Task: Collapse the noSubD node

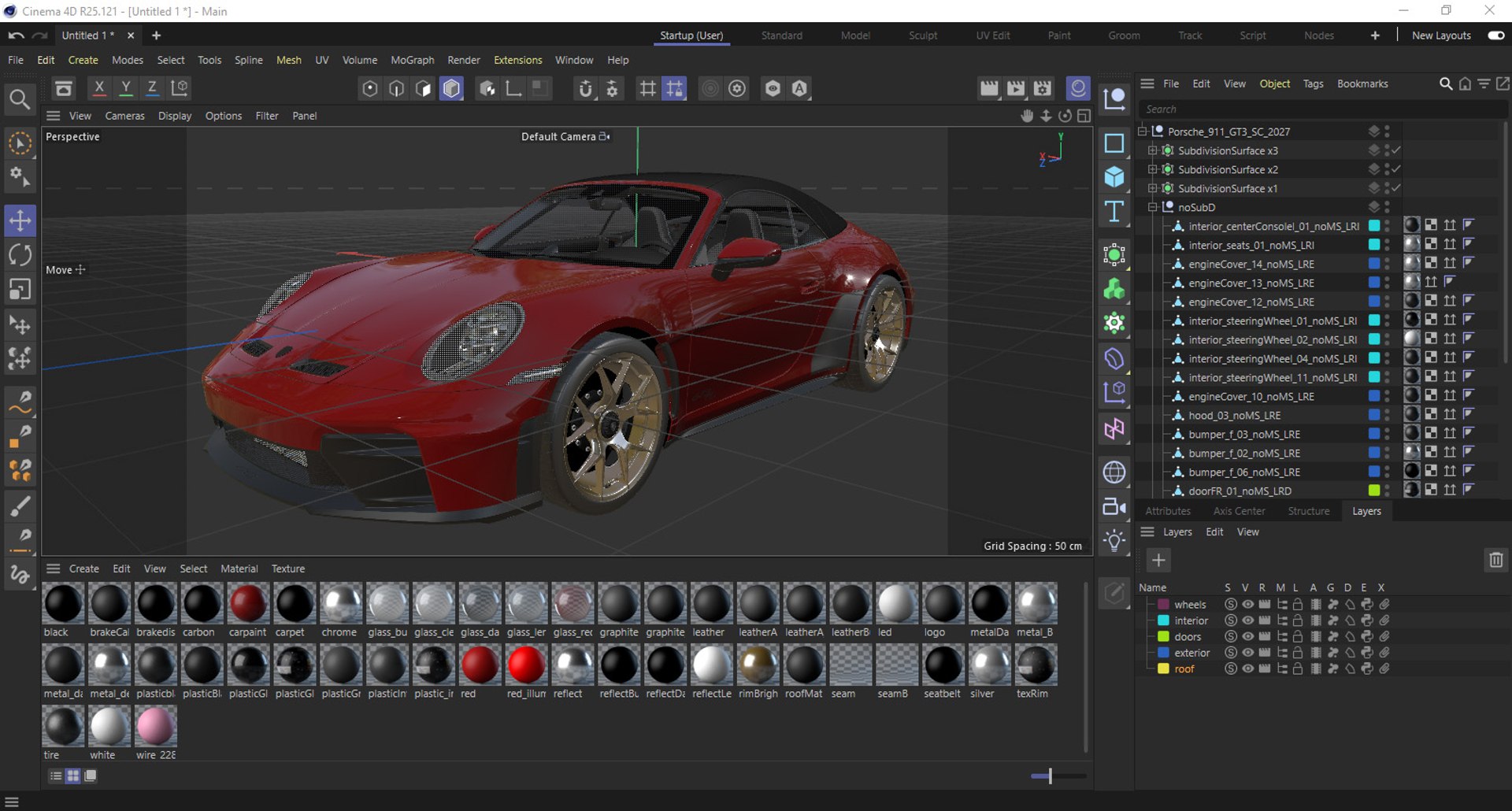Action: [x=1152, y=207]
